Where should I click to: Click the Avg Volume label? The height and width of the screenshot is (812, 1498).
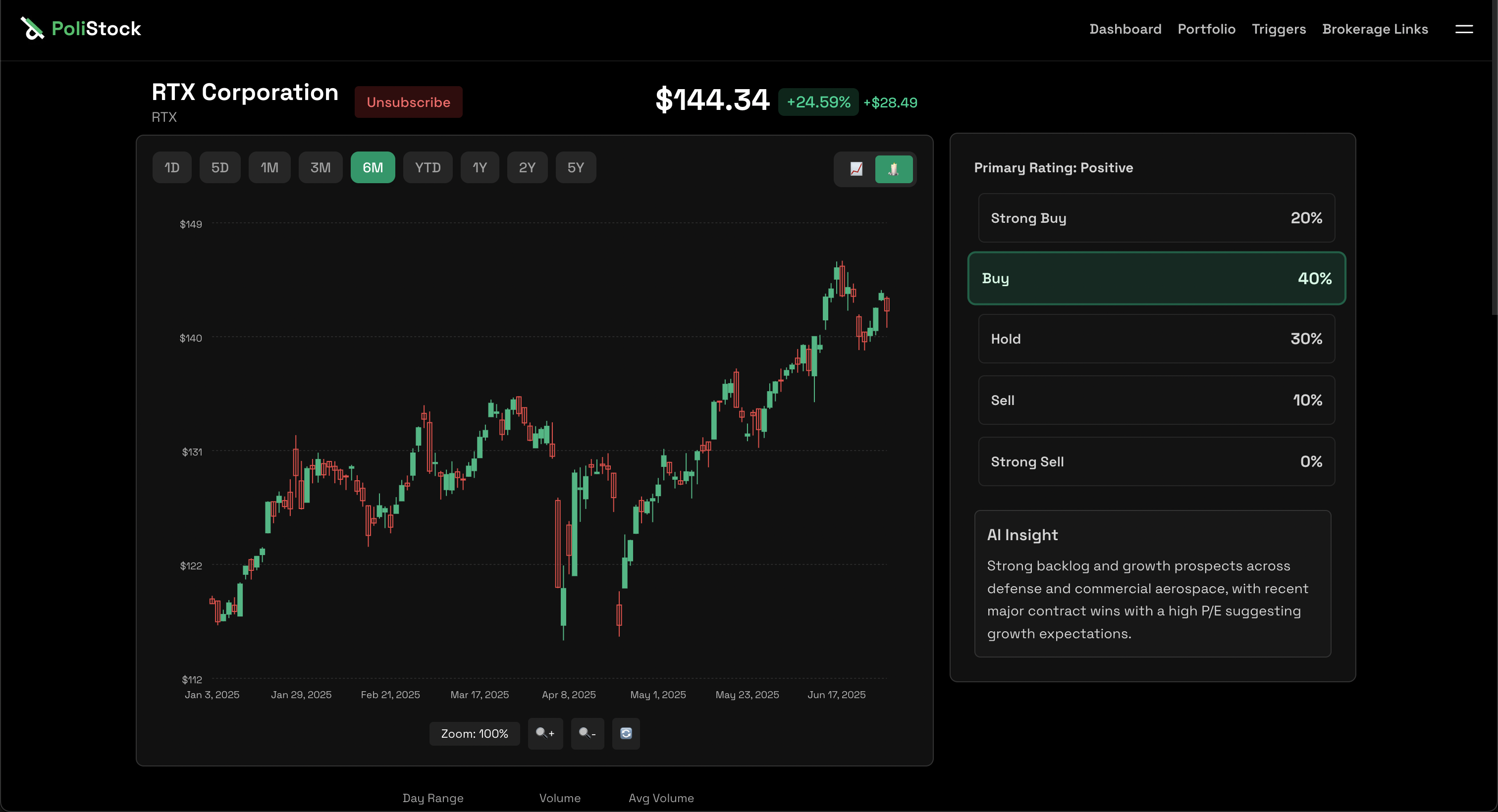(661, 798)
